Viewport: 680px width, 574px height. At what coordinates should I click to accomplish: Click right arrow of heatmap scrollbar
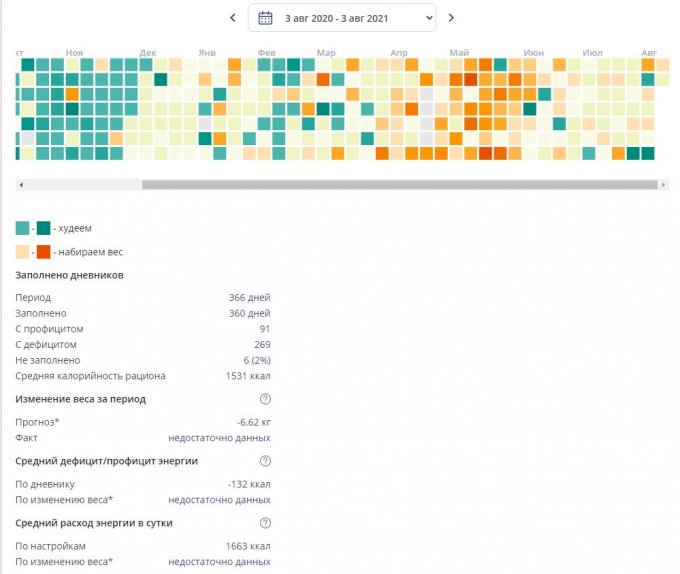coord(663,185)
